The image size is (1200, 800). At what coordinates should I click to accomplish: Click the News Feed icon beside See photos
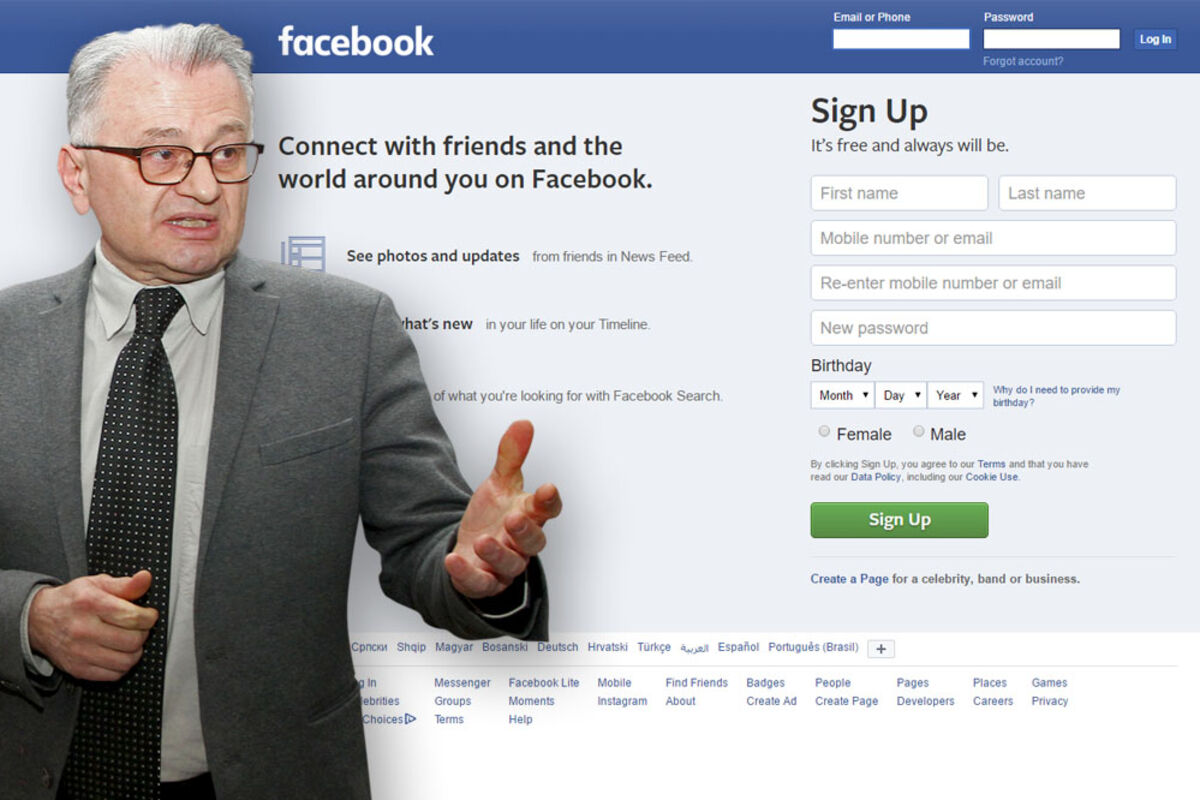[304, 254]
